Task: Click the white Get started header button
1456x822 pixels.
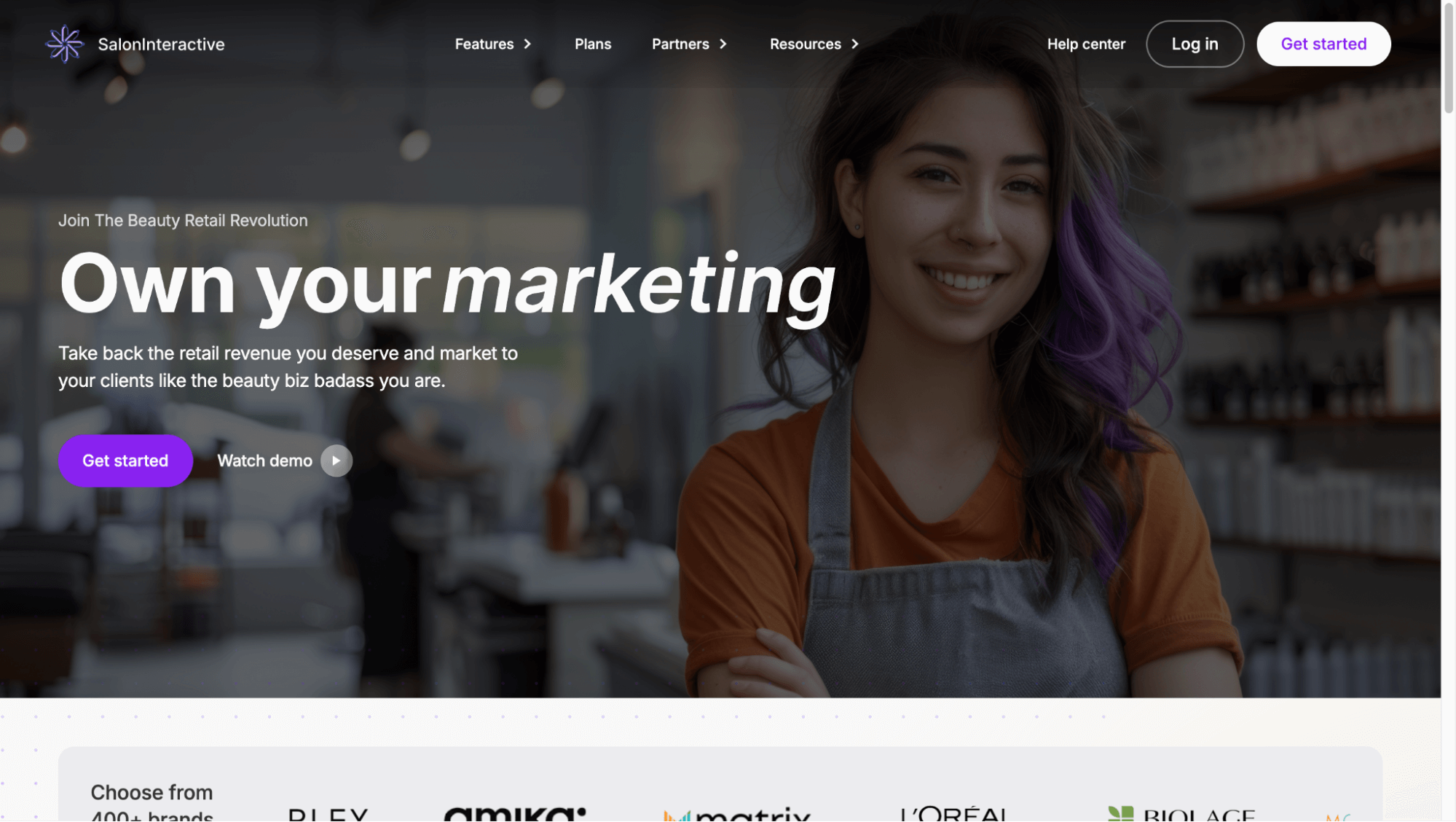Action: click(x=1323, y=44)
